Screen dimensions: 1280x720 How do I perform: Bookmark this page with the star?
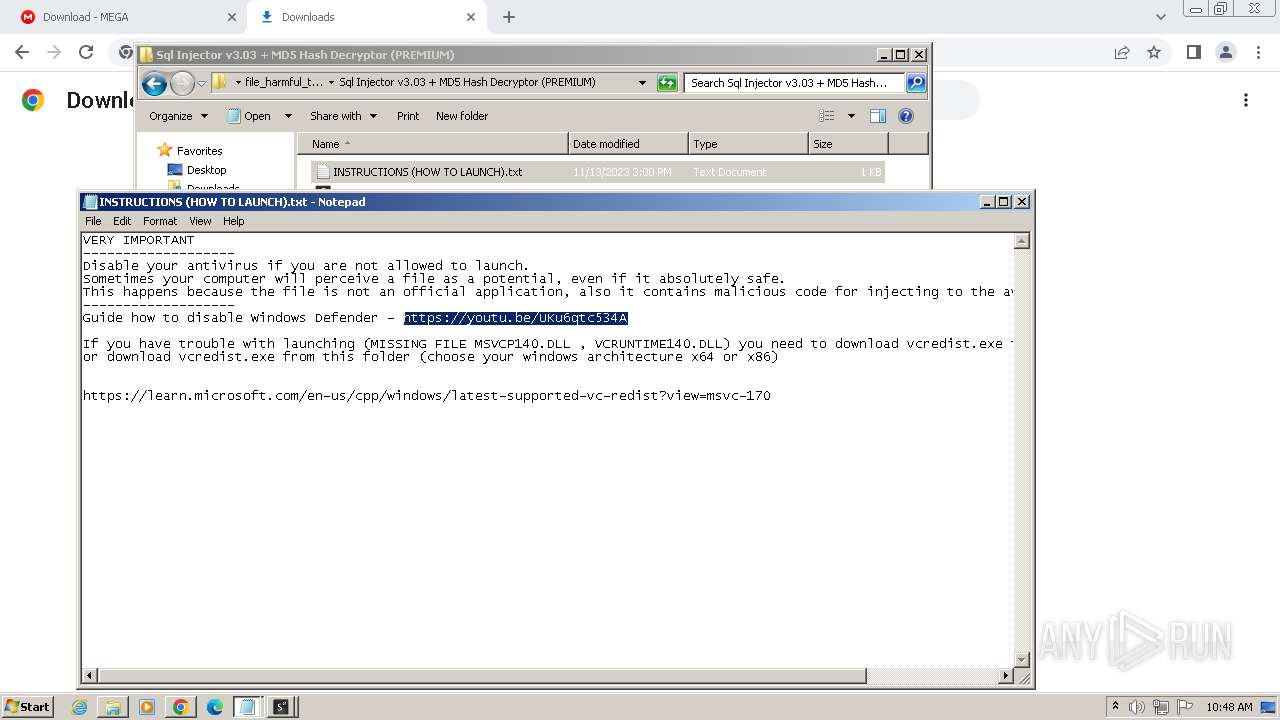click(1154, 52)
